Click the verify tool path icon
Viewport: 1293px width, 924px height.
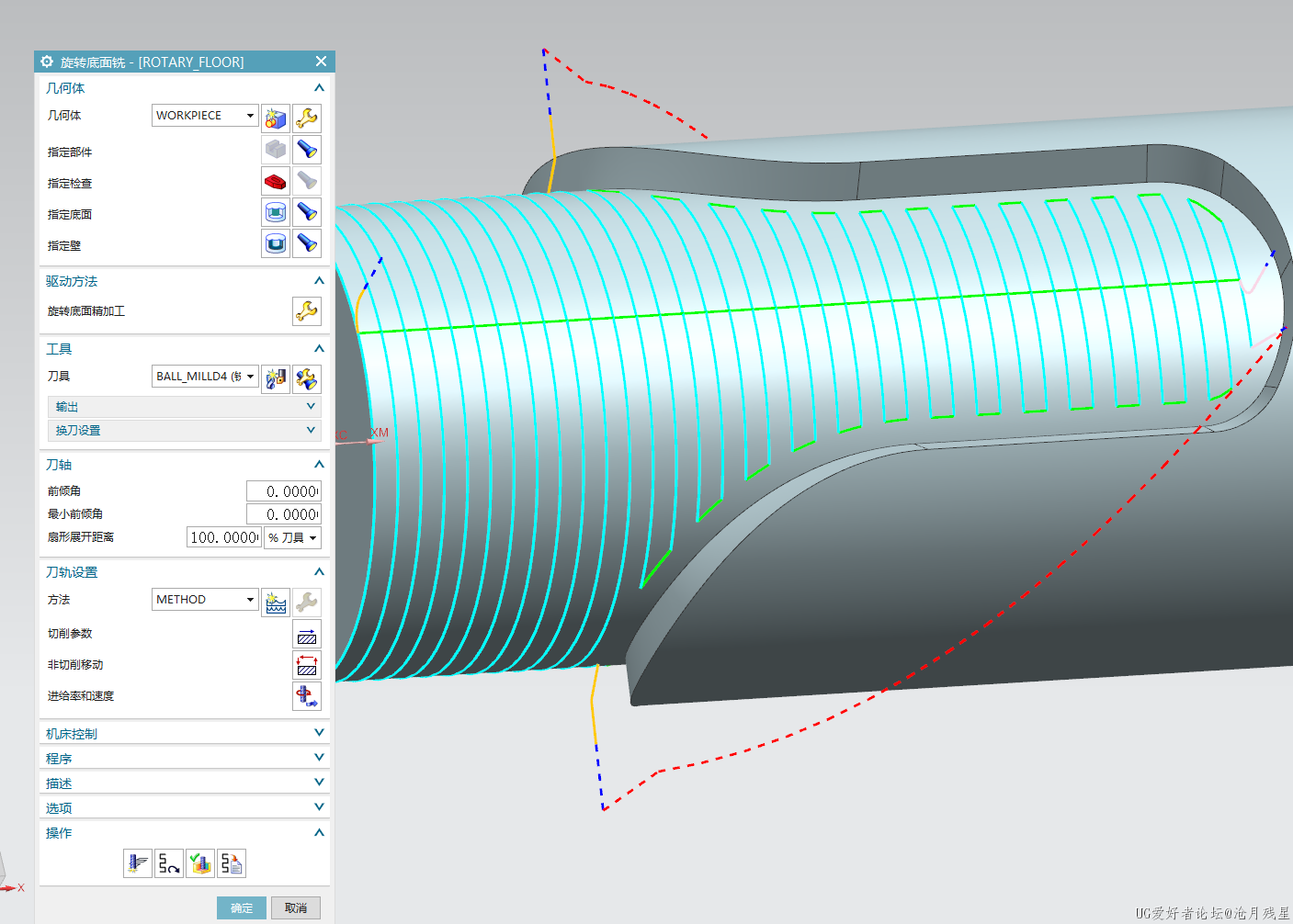point(200,863)
